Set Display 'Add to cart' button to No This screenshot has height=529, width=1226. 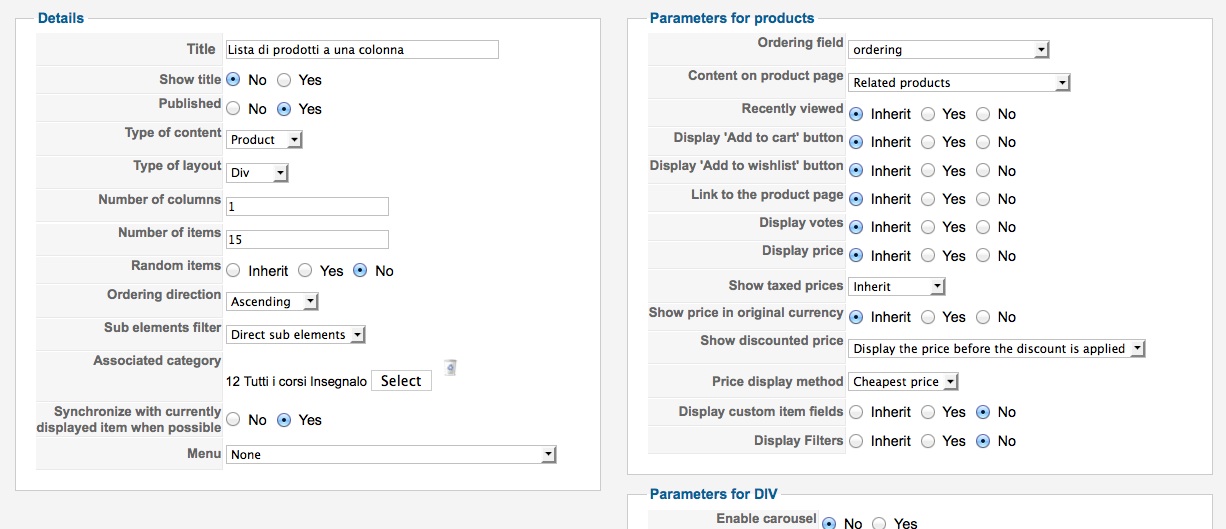tap(982, 142)
